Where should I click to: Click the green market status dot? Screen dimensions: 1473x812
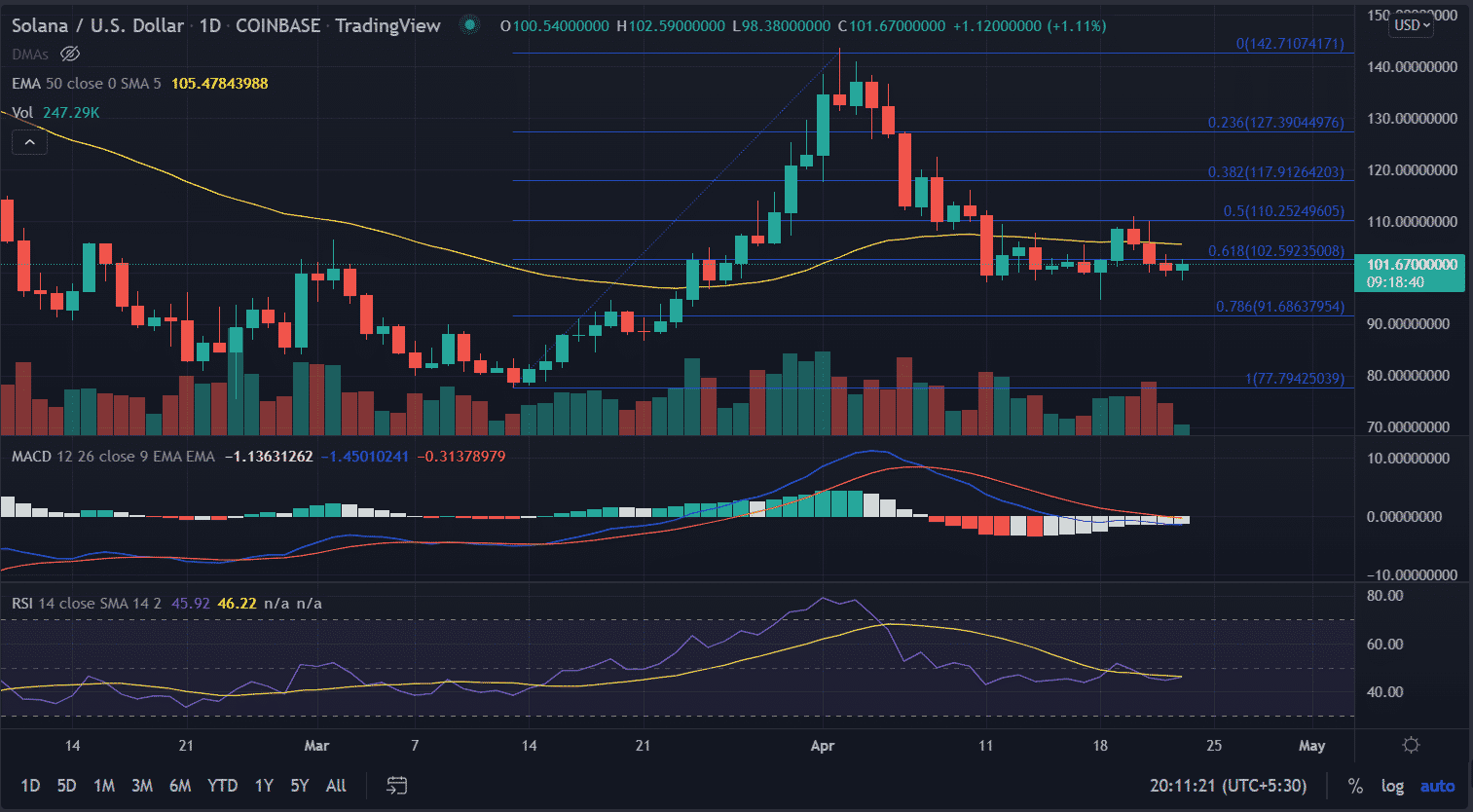point(470,25)
